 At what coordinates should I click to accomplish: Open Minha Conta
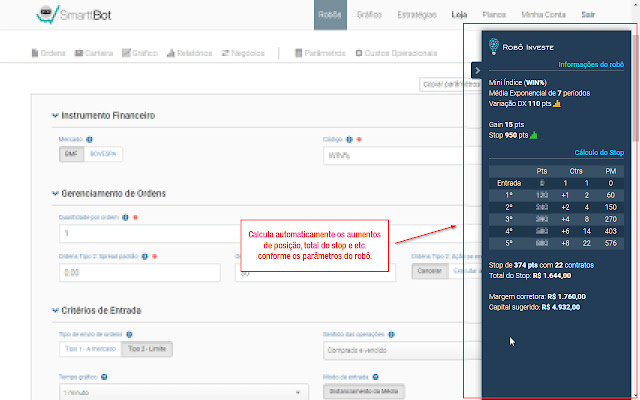click(x=543, y=15)
